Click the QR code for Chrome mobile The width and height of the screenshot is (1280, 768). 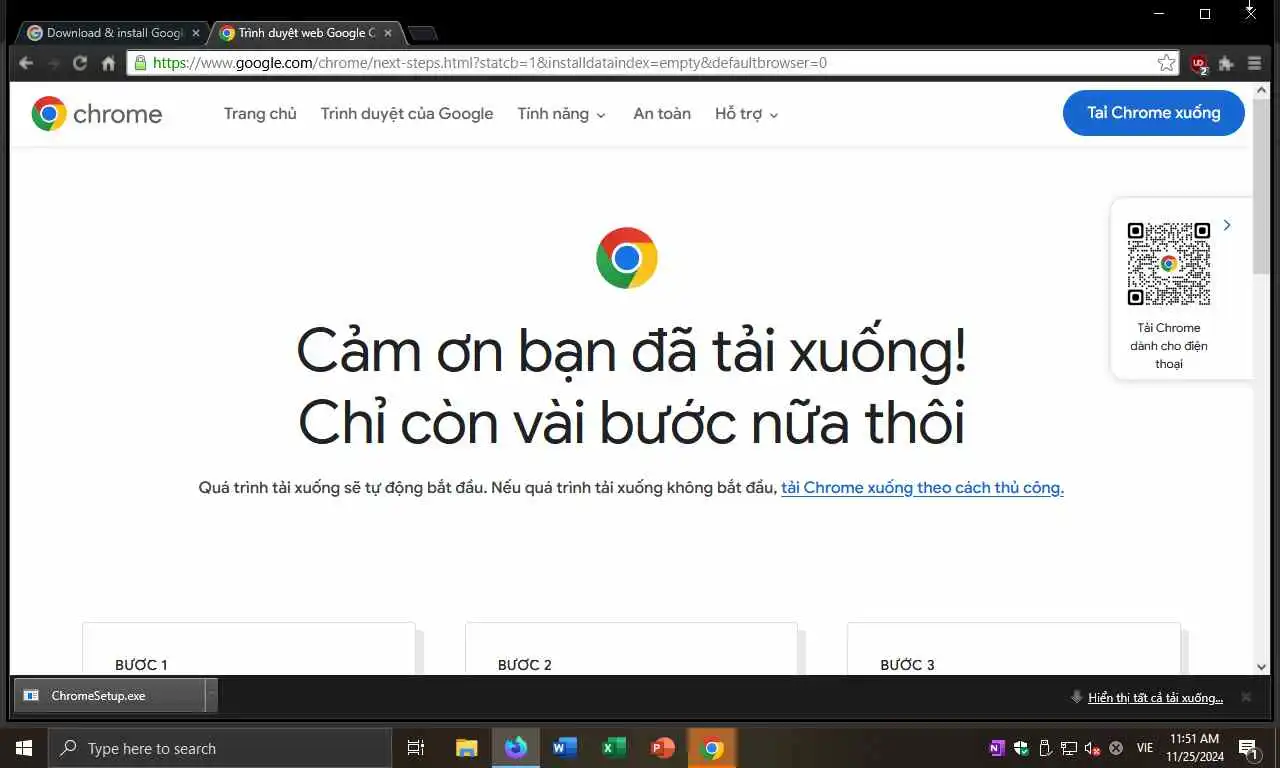tap(1169, 264)
